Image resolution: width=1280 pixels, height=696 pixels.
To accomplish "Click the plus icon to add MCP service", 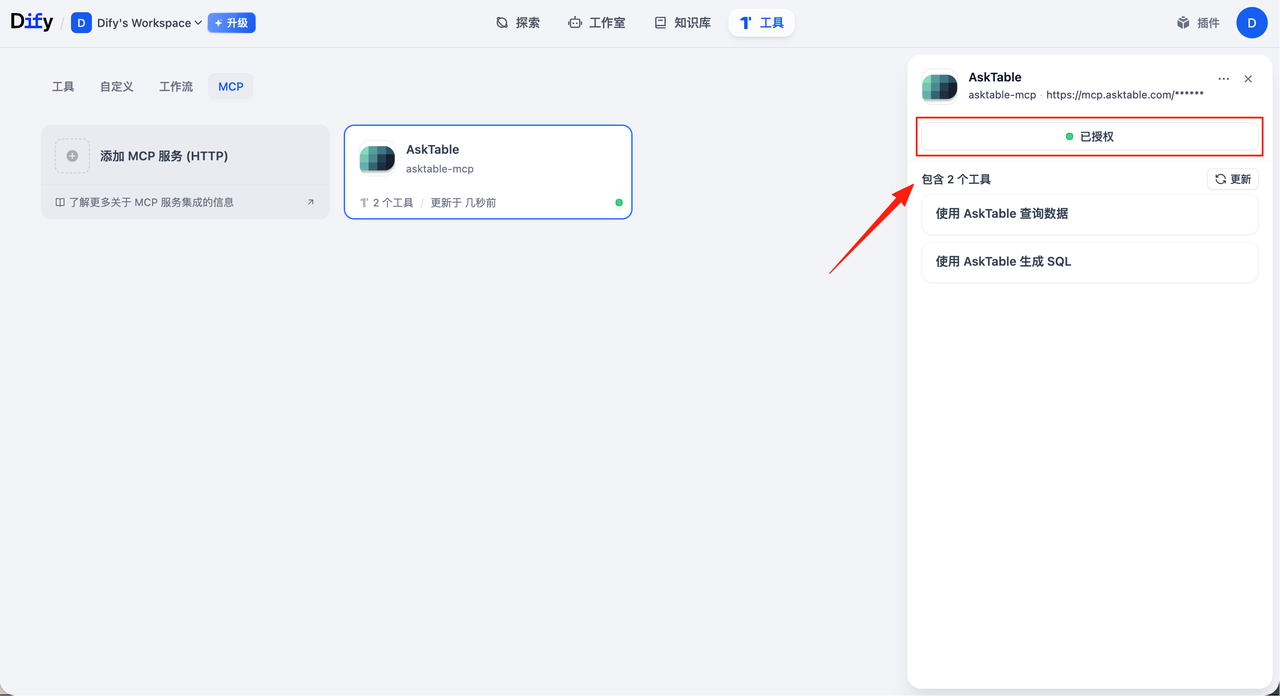I will point(72,156).
